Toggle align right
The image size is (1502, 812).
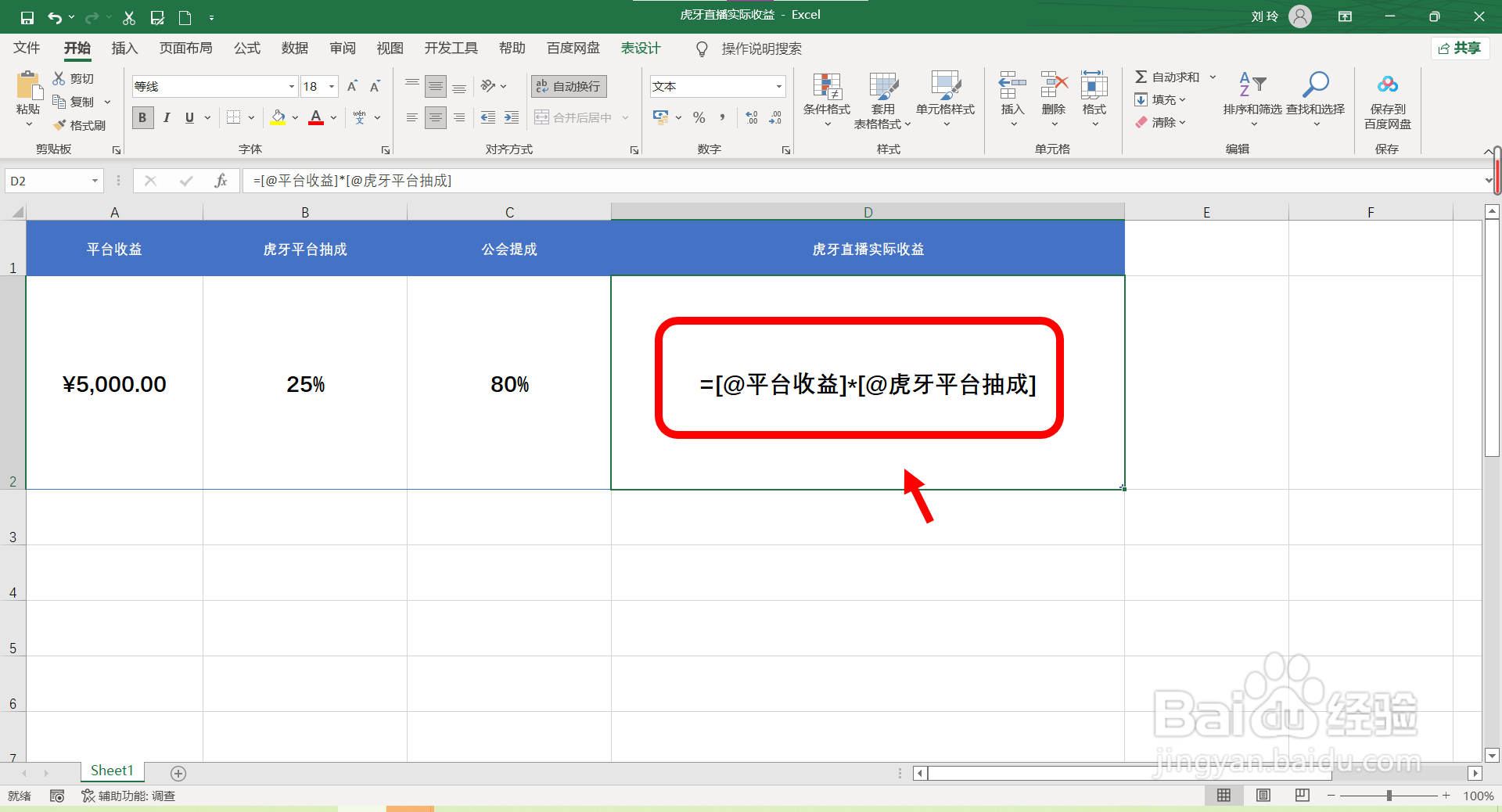[460, 117]
